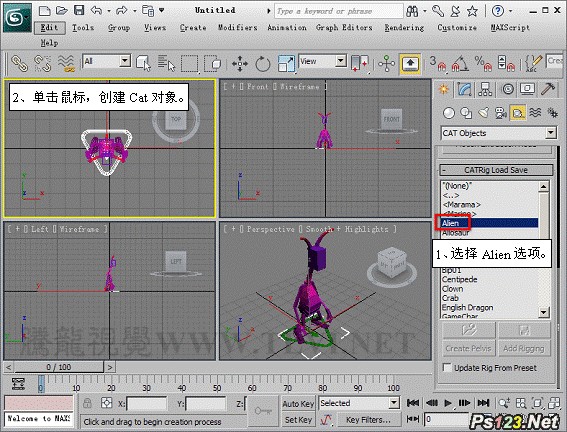Open the Edit menu
567x432 pixels.
pos(50,28)
